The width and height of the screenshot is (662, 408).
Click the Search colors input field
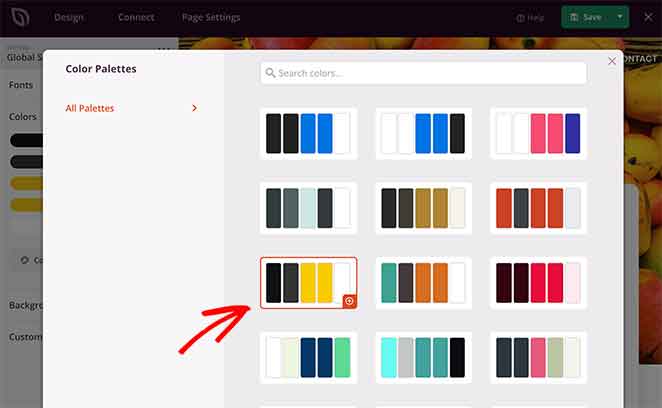click(423, 73)
